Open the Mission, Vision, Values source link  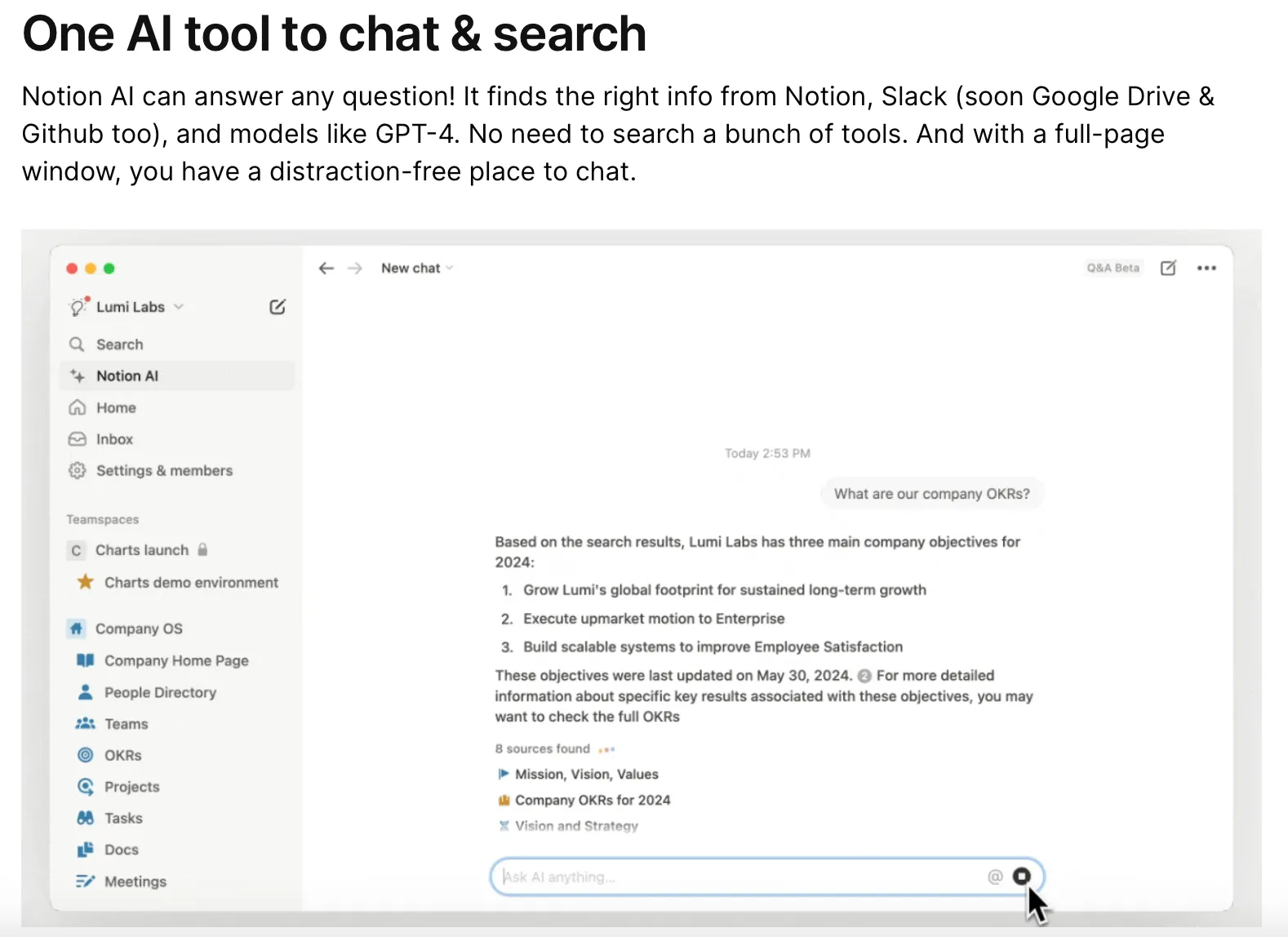click(x=586, y=774)
